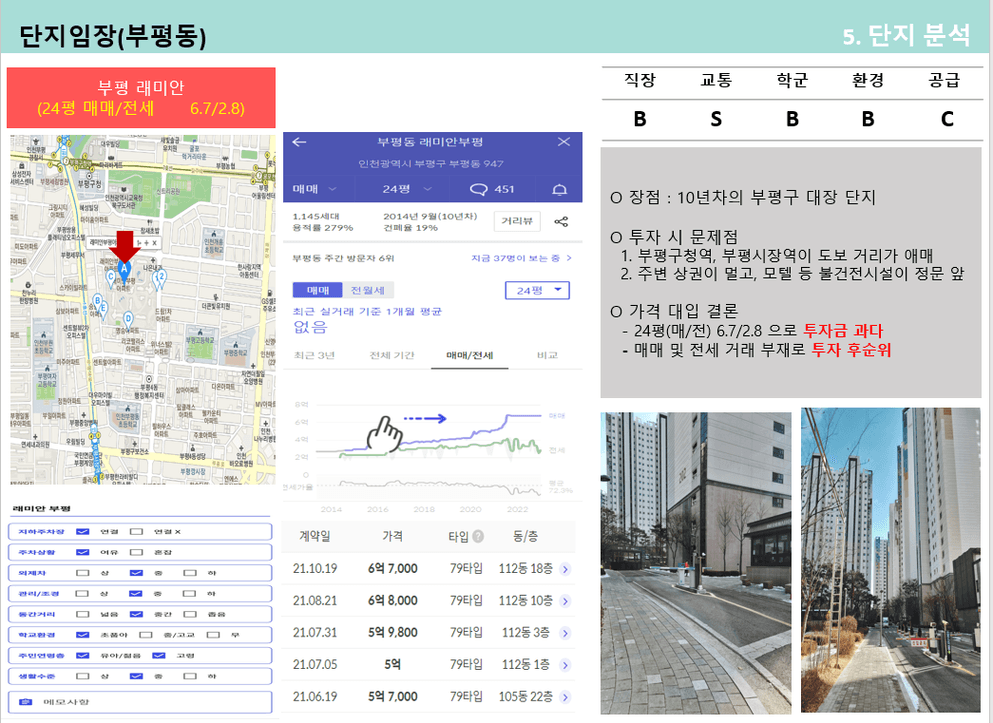The height and width of the screenshot is (723, 993).
Task: Click the 교통 grade S
Action: (716, 119)
